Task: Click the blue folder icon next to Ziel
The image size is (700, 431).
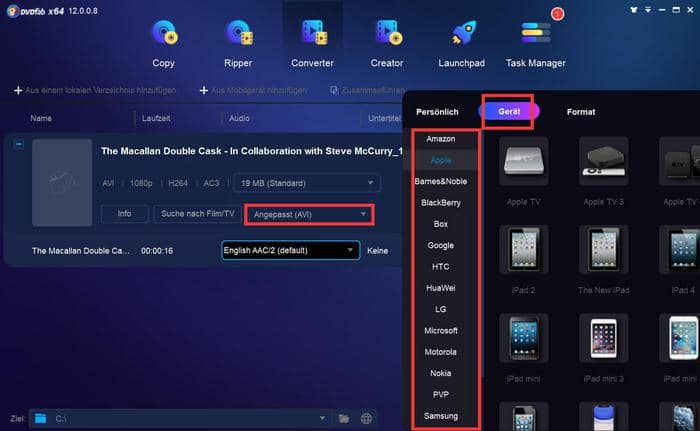Action: (x=41, y=418)
